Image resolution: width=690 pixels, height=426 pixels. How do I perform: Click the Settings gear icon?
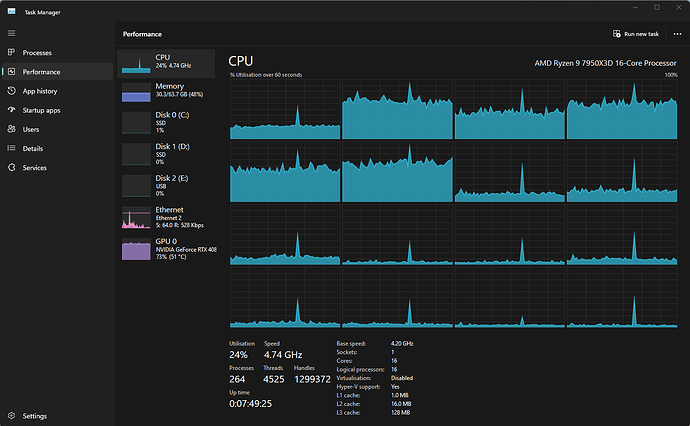pos(11,415)
